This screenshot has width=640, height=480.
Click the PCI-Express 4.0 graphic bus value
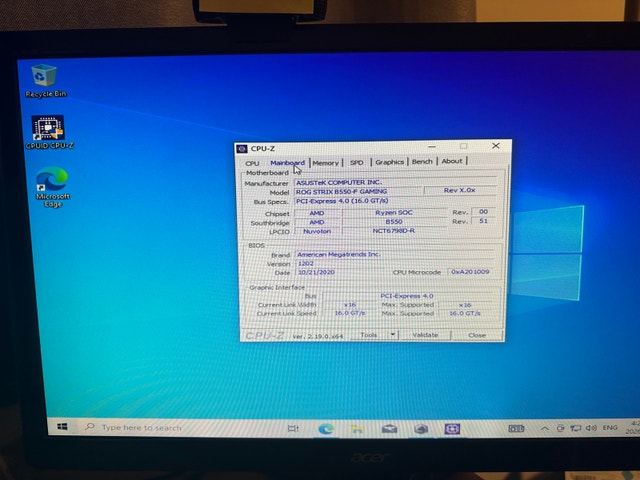407,296
